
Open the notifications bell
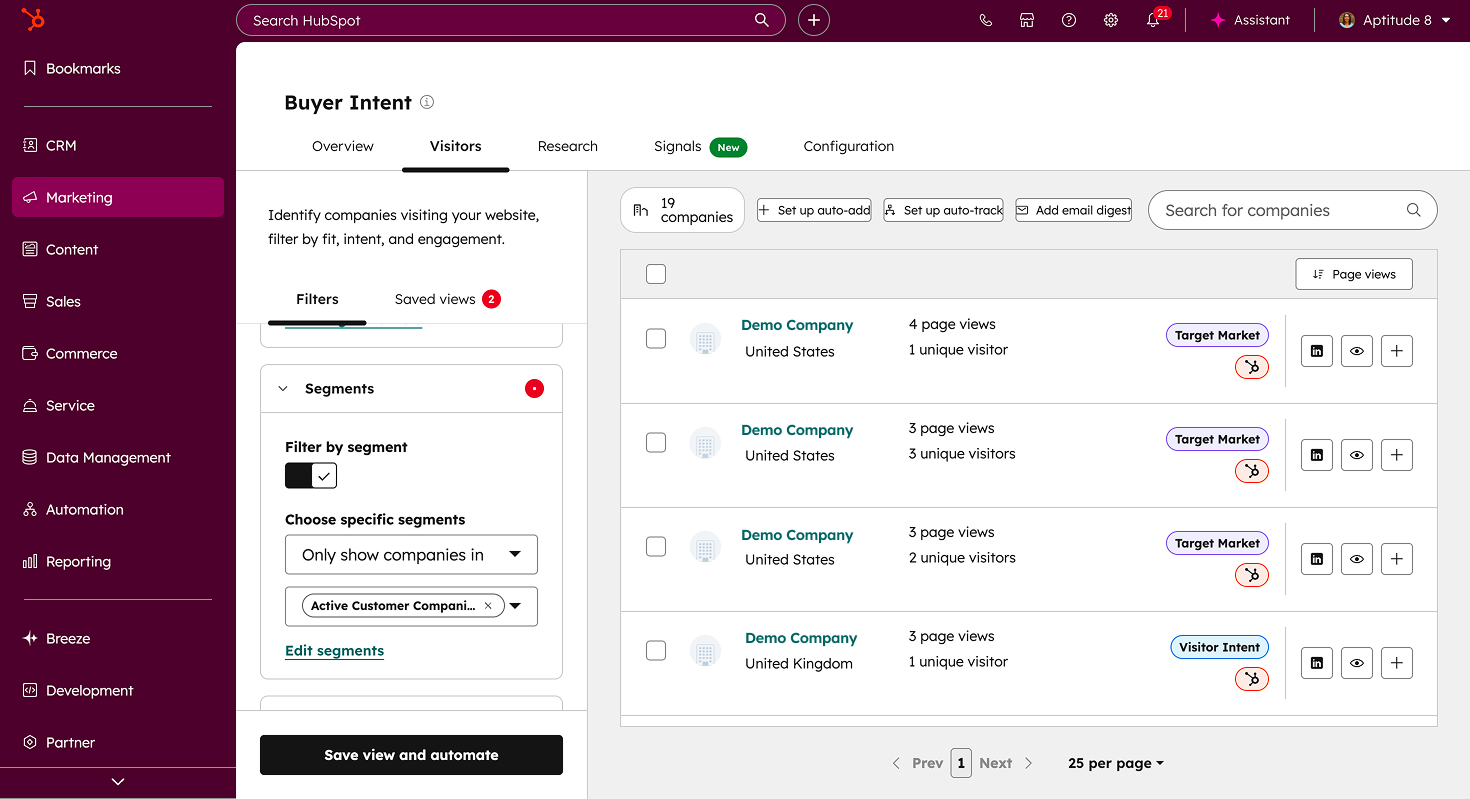coord(1153,20)
